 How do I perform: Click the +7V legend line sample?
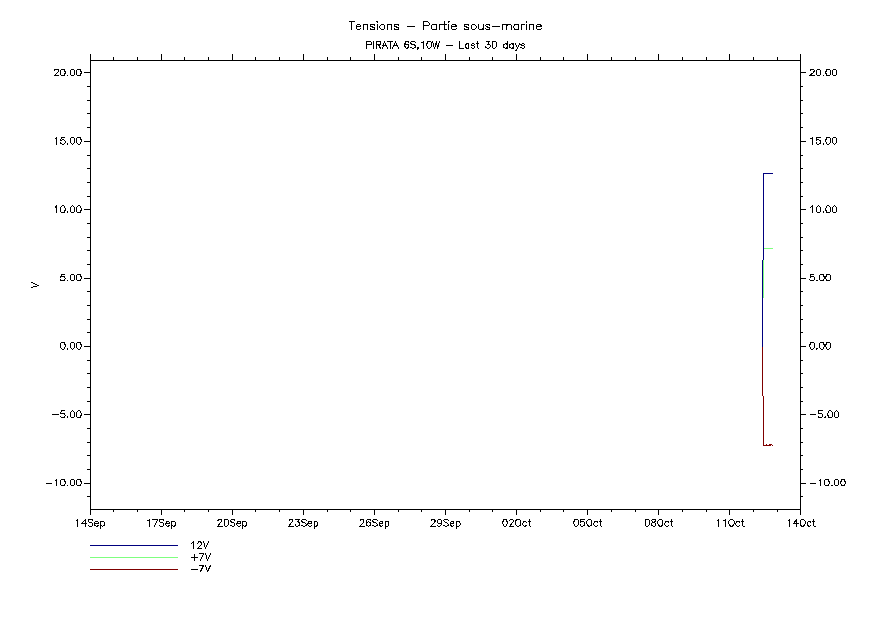(133, 558)
